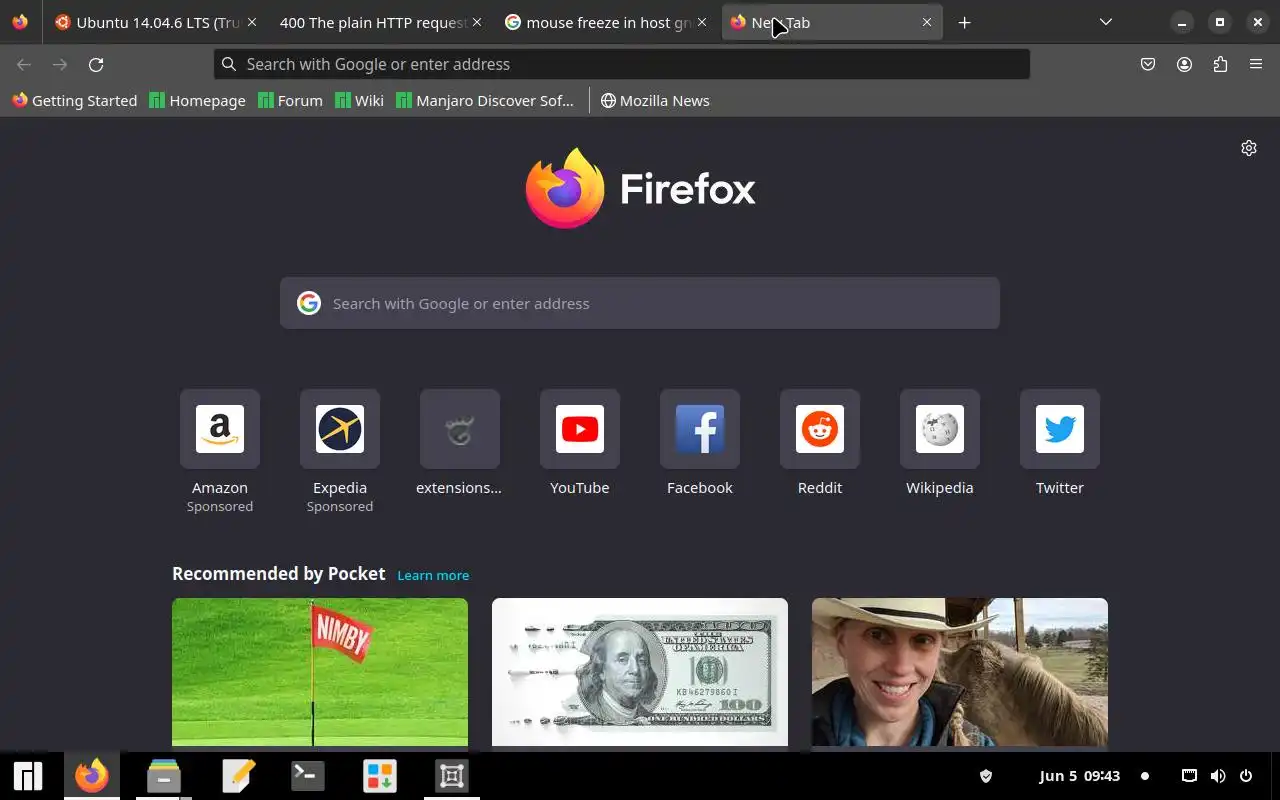Switch to the Ubuntu 14.04.6 LTS tab
The width and height of the screenshot is (1280, 800).
(155, 22)
